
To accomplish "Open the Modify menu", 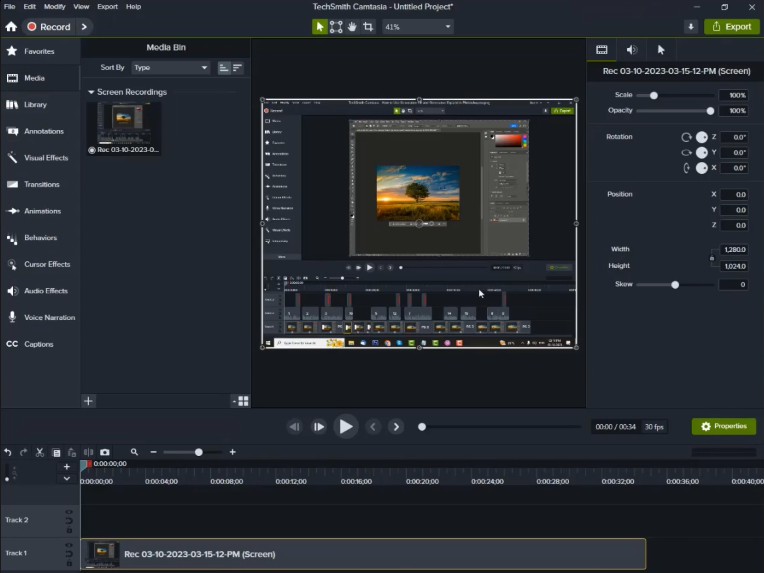I will (54, 6).
